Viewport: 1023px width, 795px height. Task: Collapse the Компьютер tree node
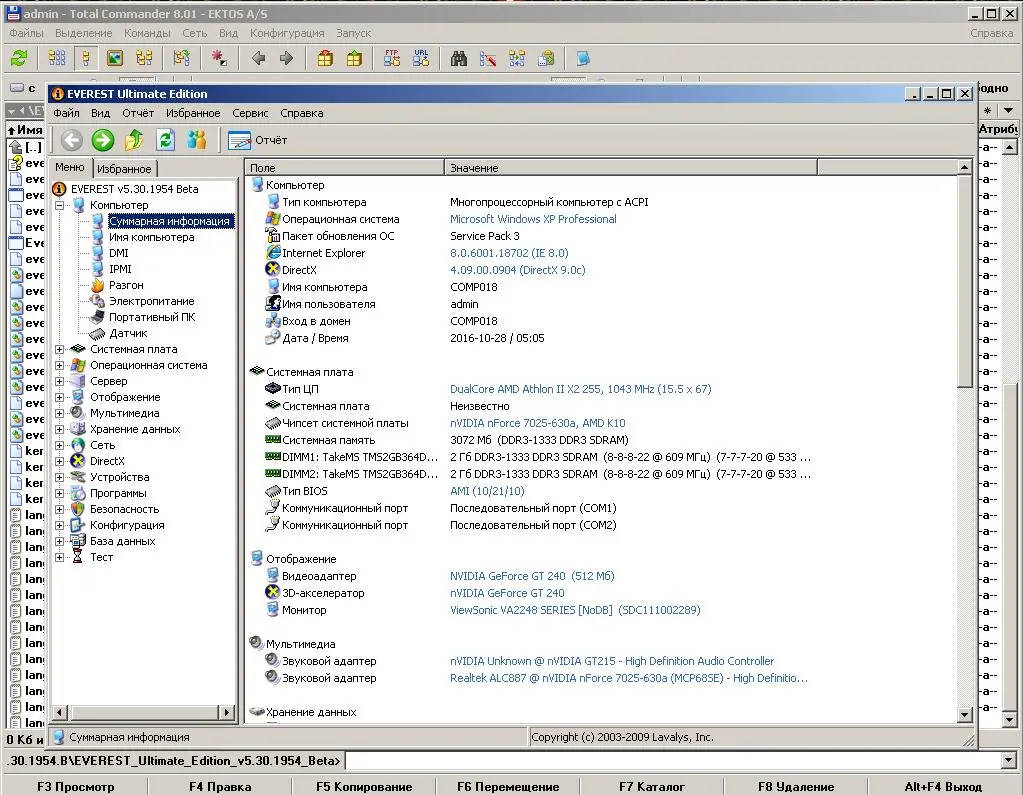click(59, 205)
